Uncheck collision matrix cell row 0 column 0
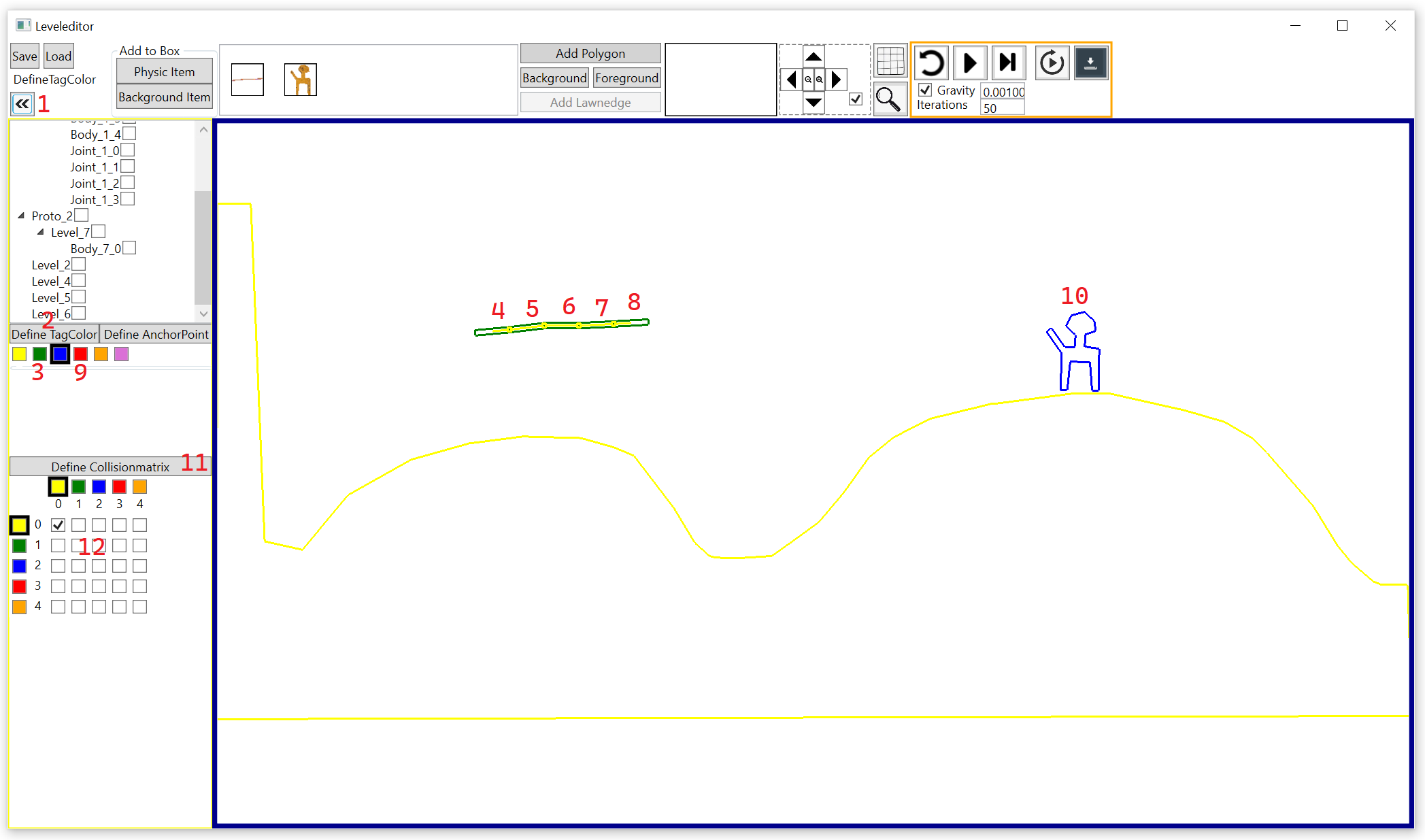 tap(58, 525)
